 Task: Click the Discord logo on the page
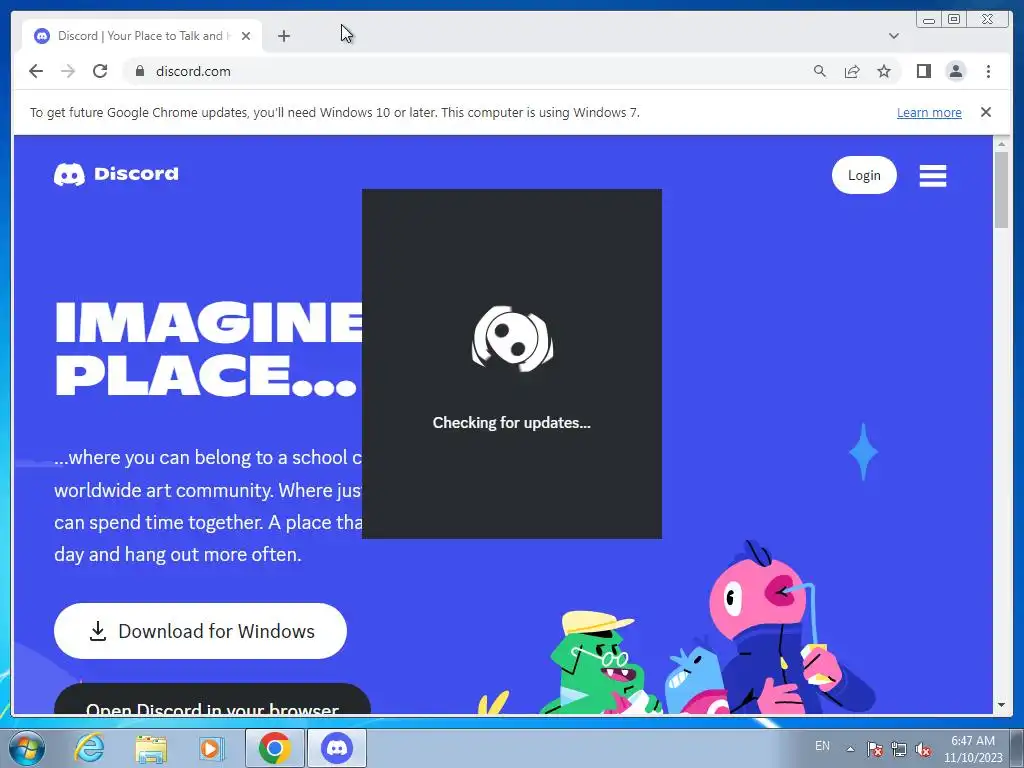pos(116,174)
